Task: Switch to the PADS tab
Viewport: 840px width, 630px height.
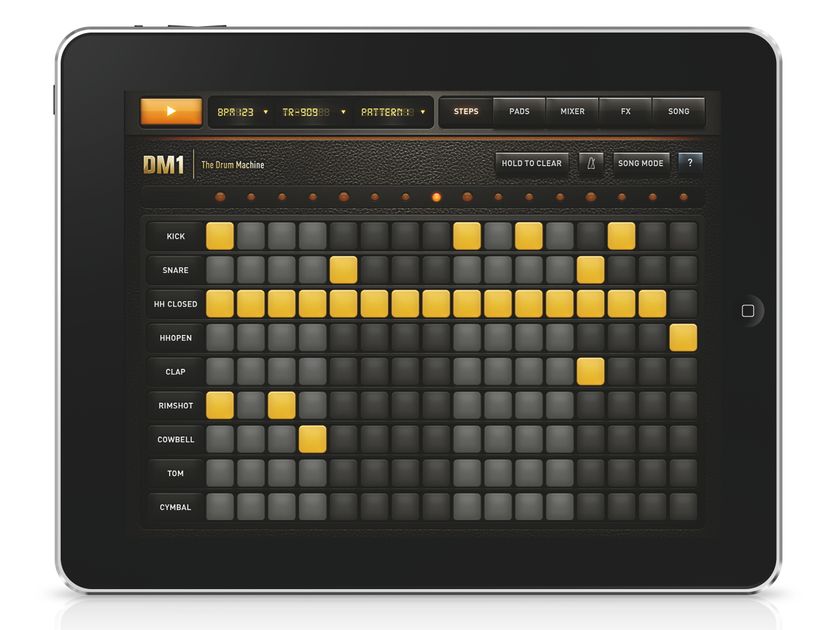Action: coord(520,112)
